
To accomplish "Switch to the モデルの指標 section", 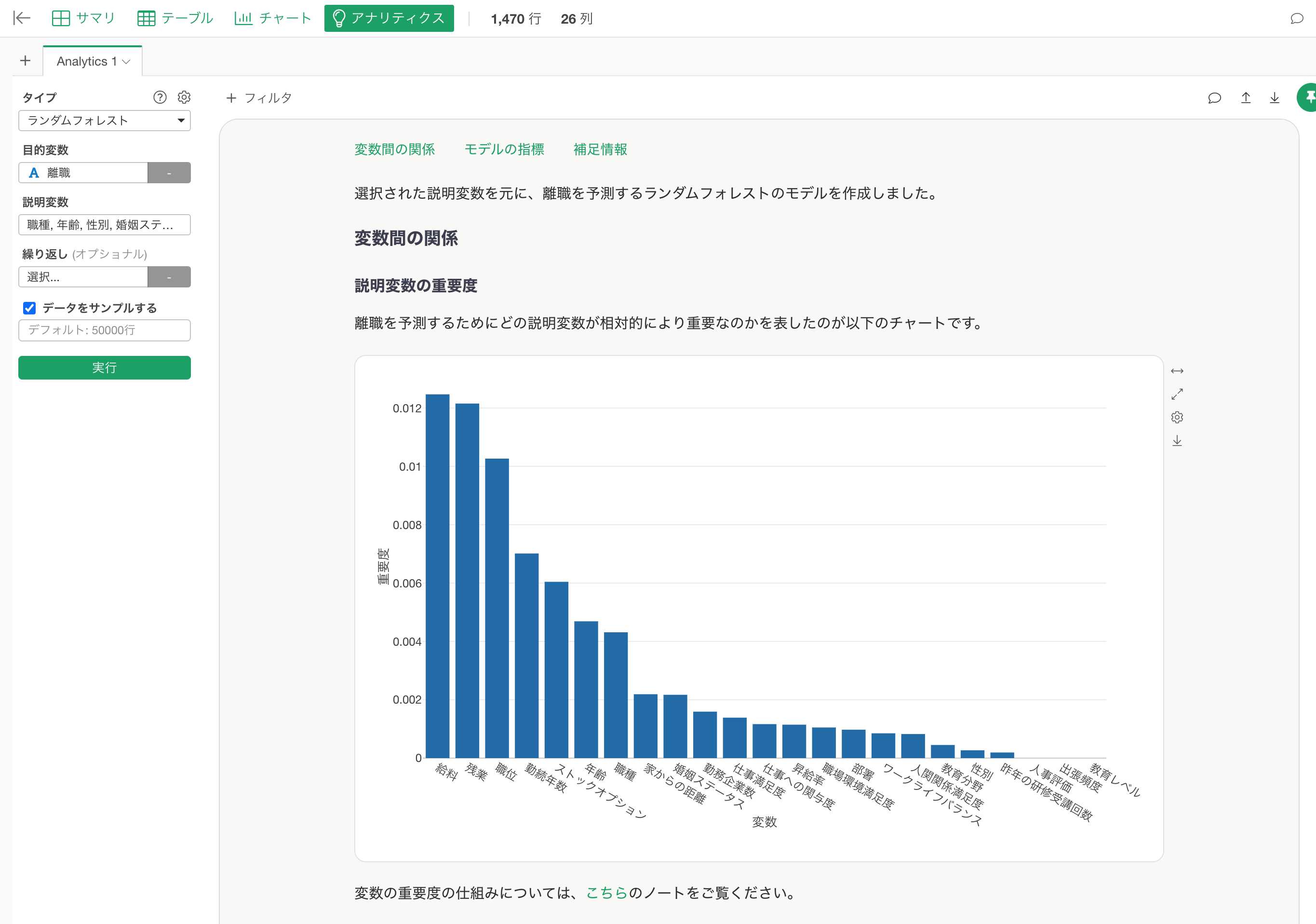I will 504,149.
